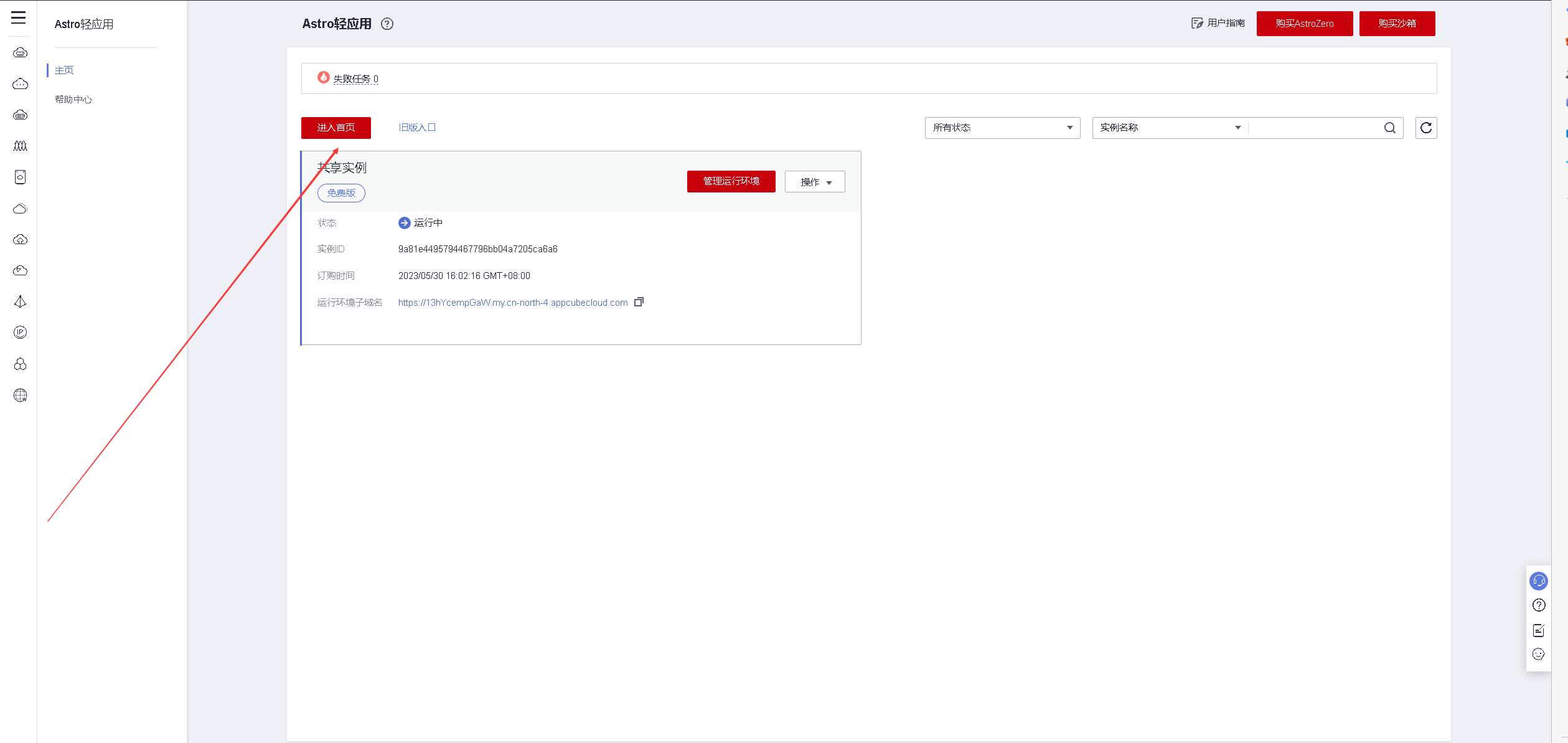Click the 管理运行环境 button

731,181
